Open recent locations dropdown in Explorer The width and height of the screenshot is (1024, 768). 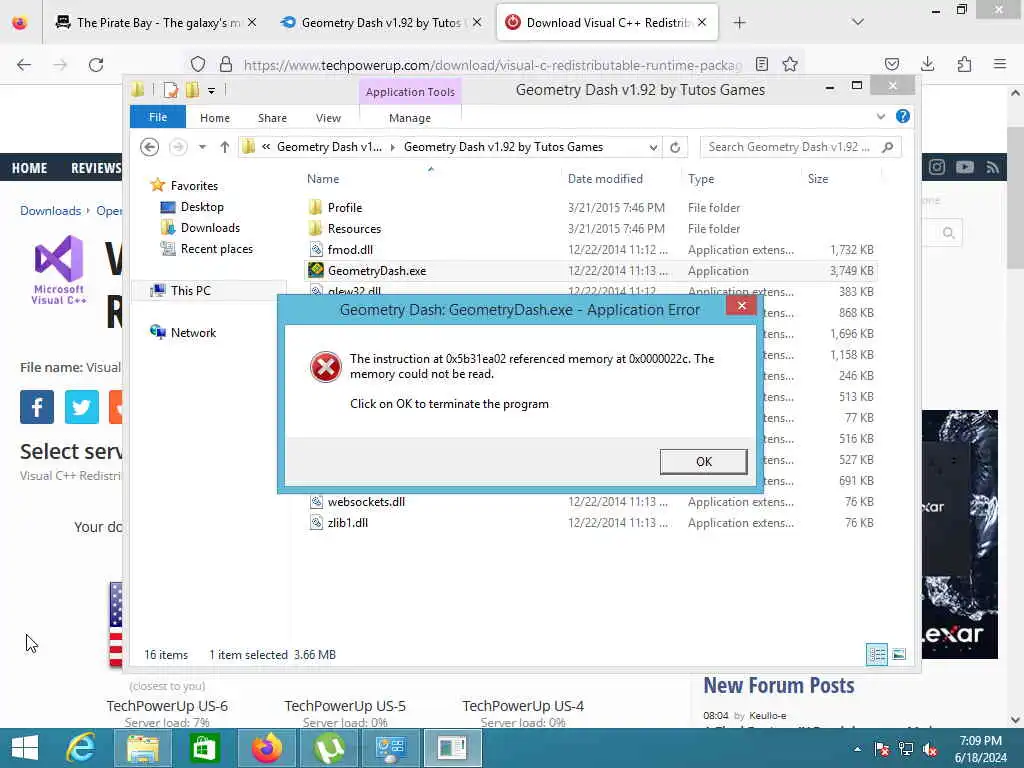[202, 147]
